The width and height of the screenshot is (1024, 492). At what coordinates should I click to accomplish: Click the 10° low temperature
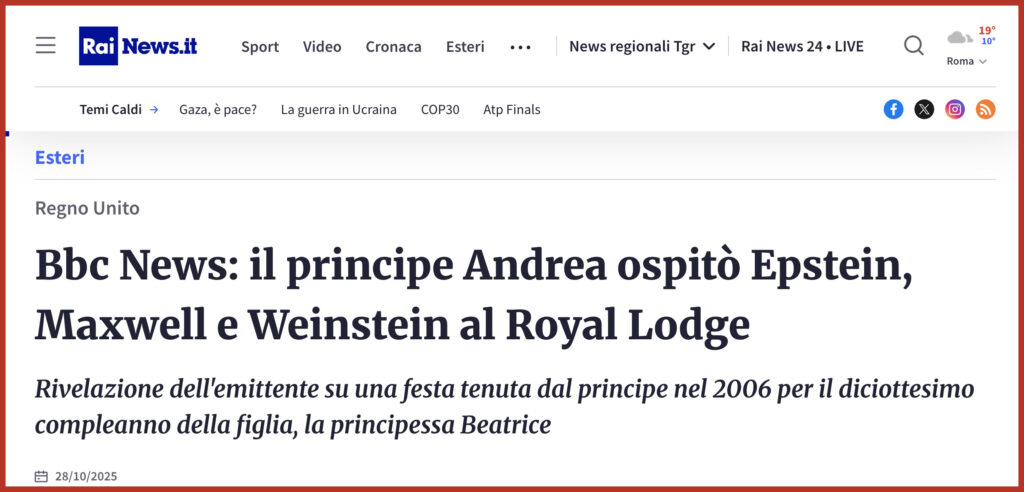tap(988, 41)
